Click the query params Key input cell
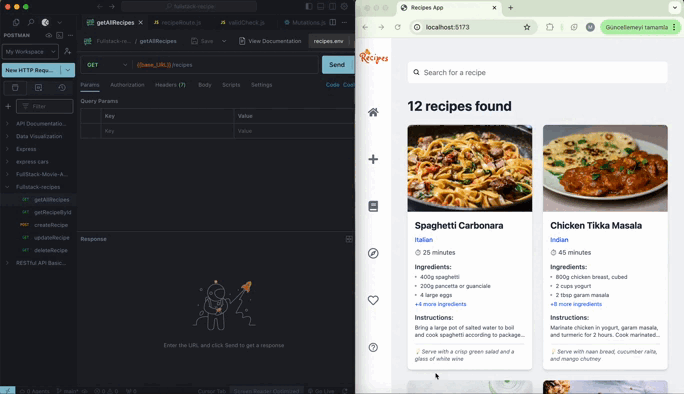684x394 pixels. click(167, 131)
